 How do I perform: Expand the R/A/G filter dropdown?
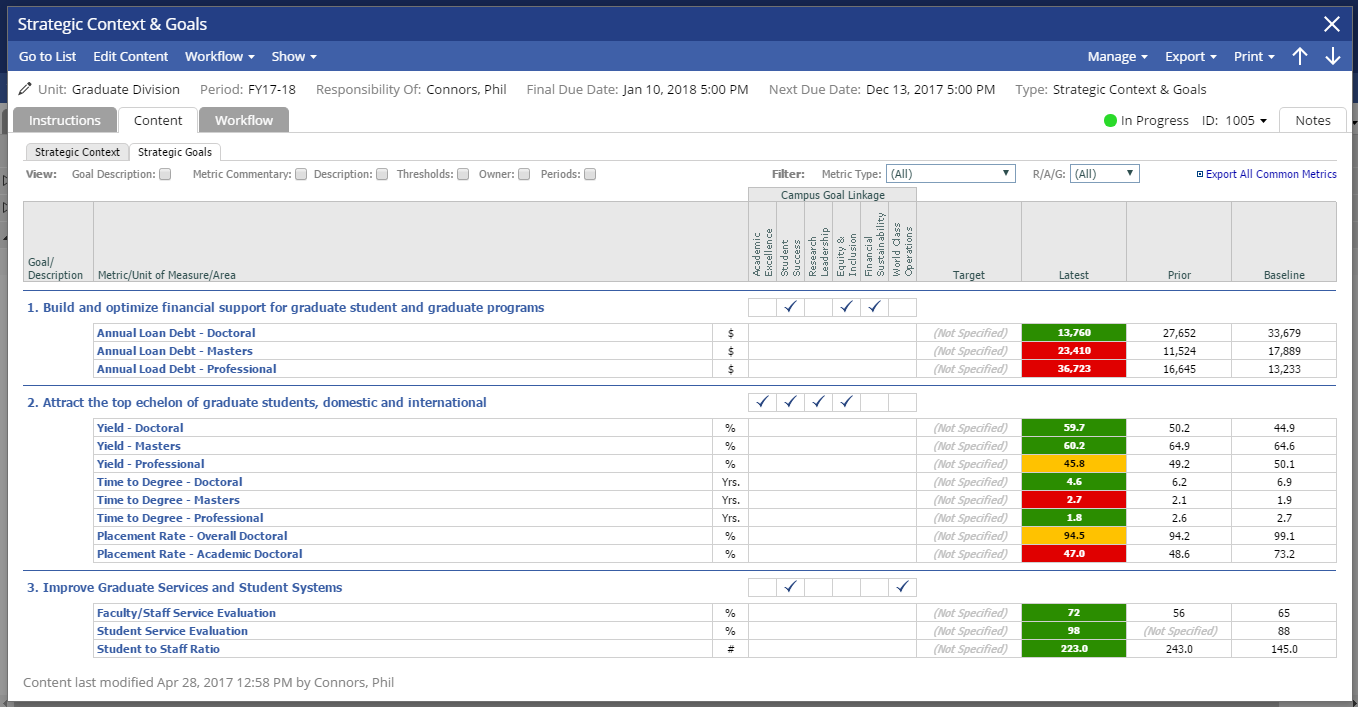[1104, 174]
